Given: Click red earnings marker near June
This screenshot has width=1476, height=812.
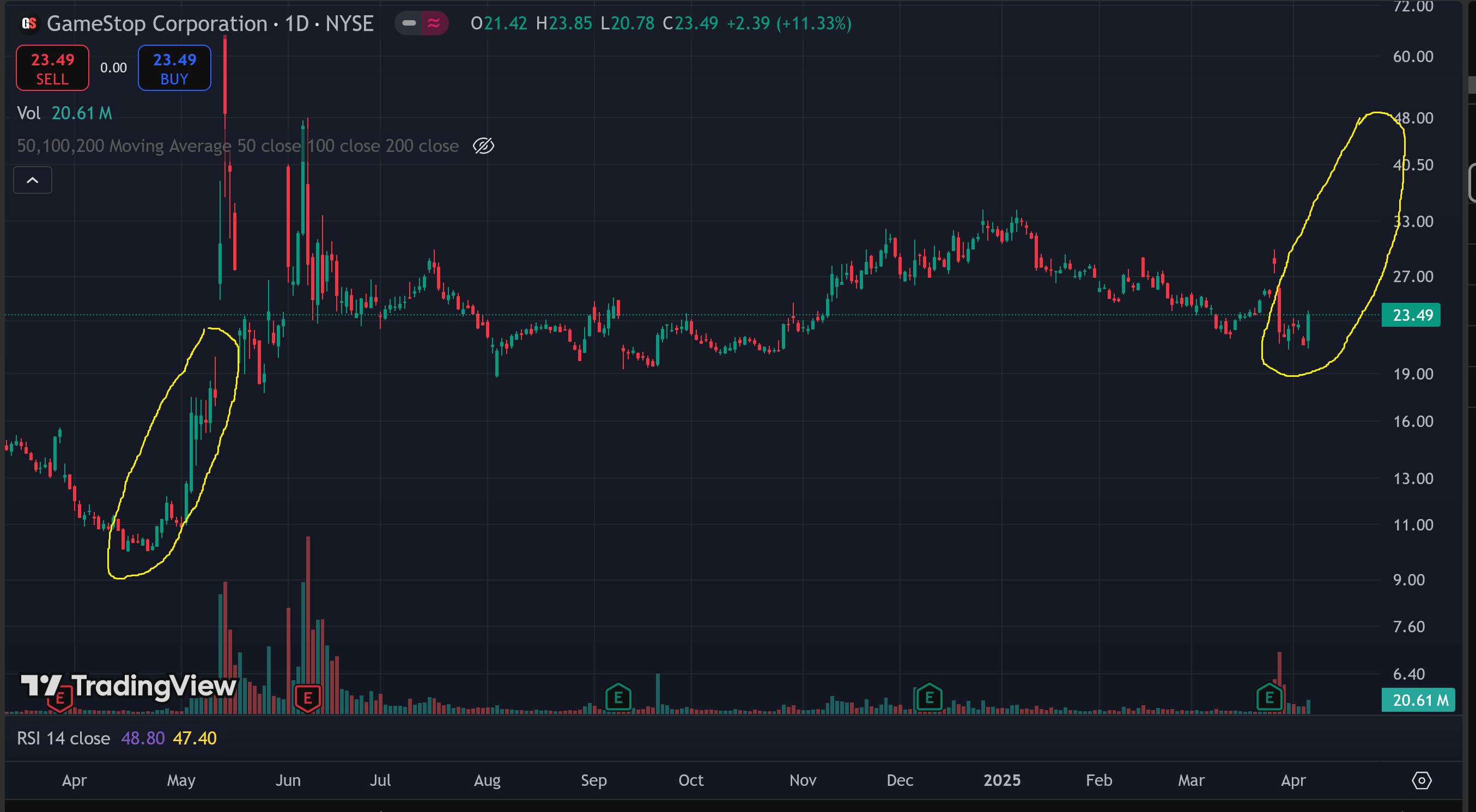Looking at the screenshot, I should pyautogui.click(x=308, y=698).
